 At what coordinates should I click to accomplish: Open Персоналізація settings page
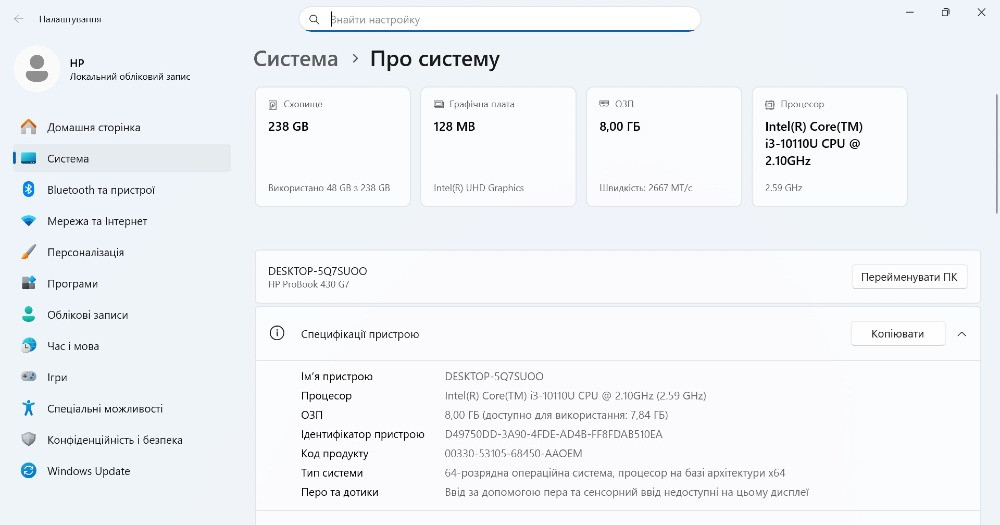tap(122, 252)
